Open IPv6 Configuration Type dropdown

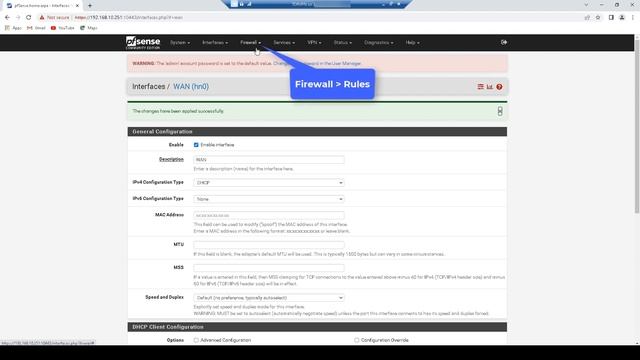coord(269,199)
